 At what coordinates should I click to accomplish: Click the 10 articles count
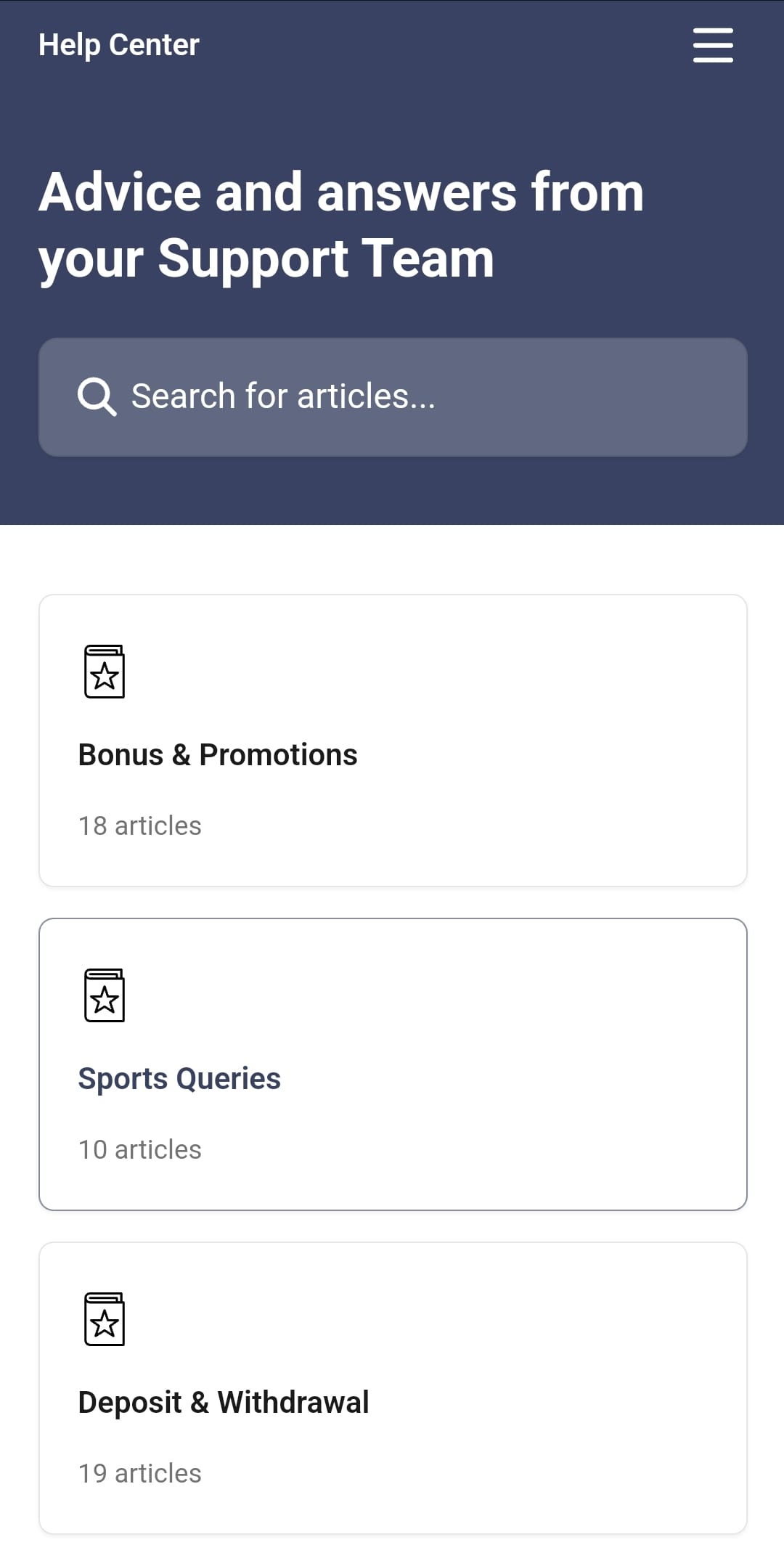(140, 1150)
